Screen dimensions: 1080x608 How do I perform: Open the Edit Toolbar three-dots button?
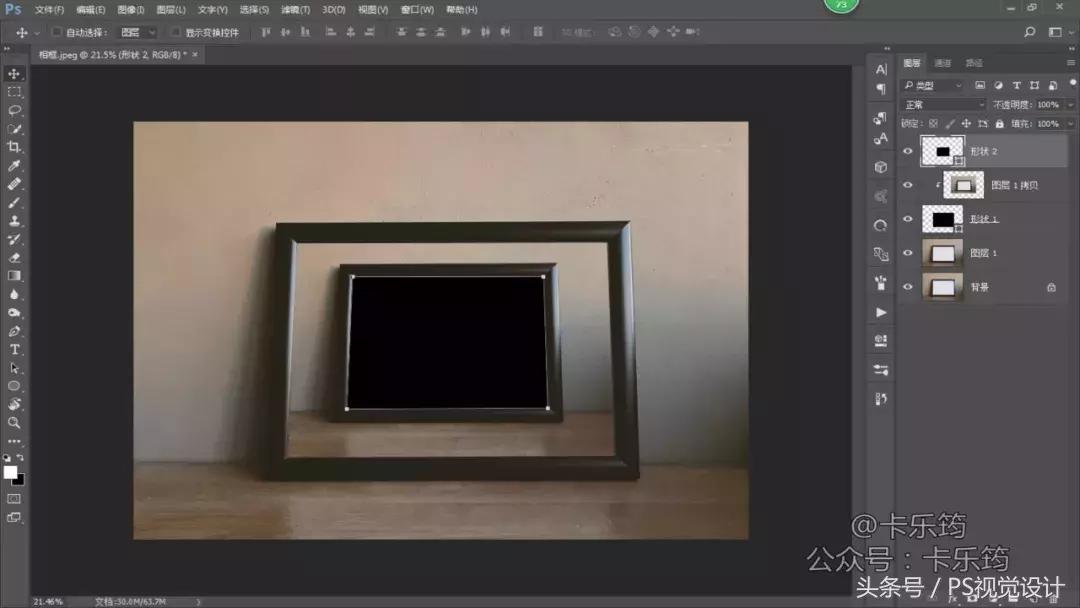coord(14,441)
